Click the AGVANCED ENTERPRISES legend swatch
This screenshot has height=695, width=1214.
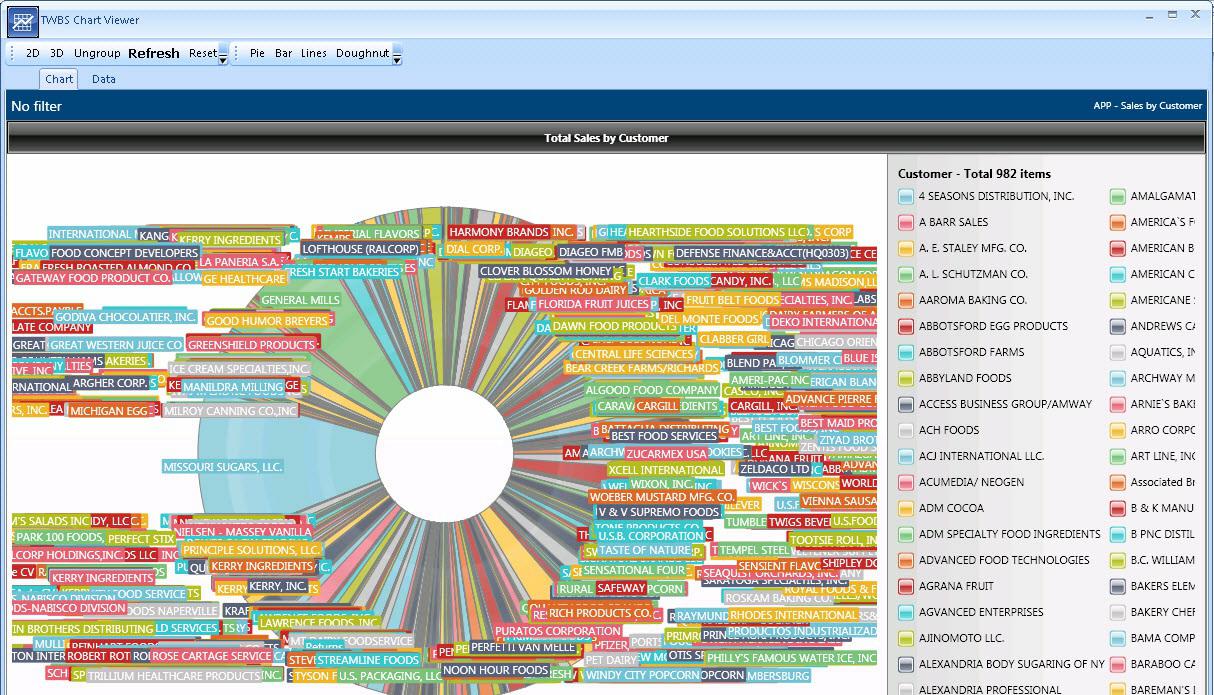click(906, 613)
